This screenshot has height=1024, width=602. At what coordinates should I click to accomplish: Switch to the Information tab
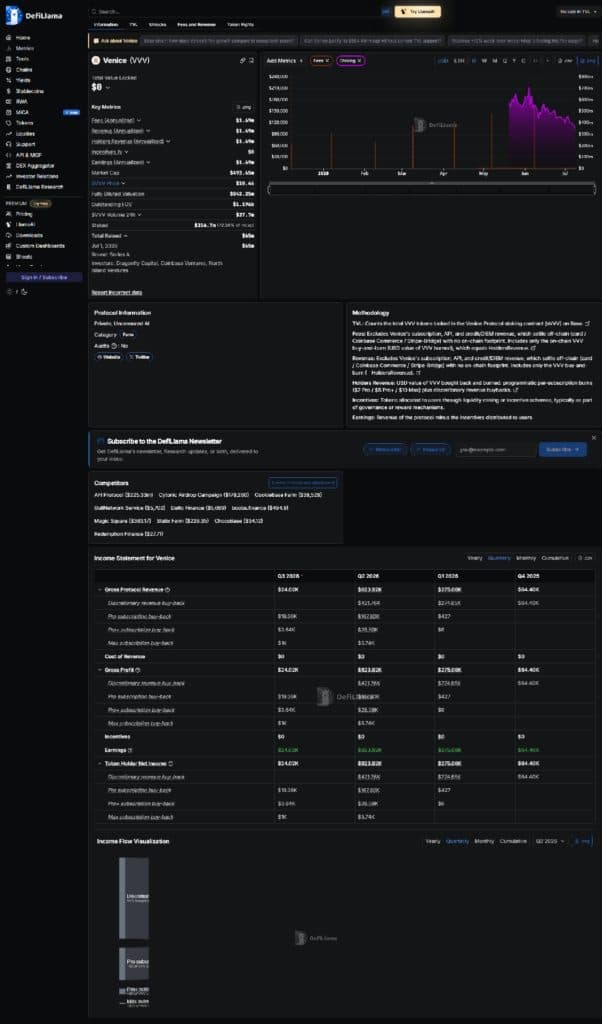pos(106,24)
